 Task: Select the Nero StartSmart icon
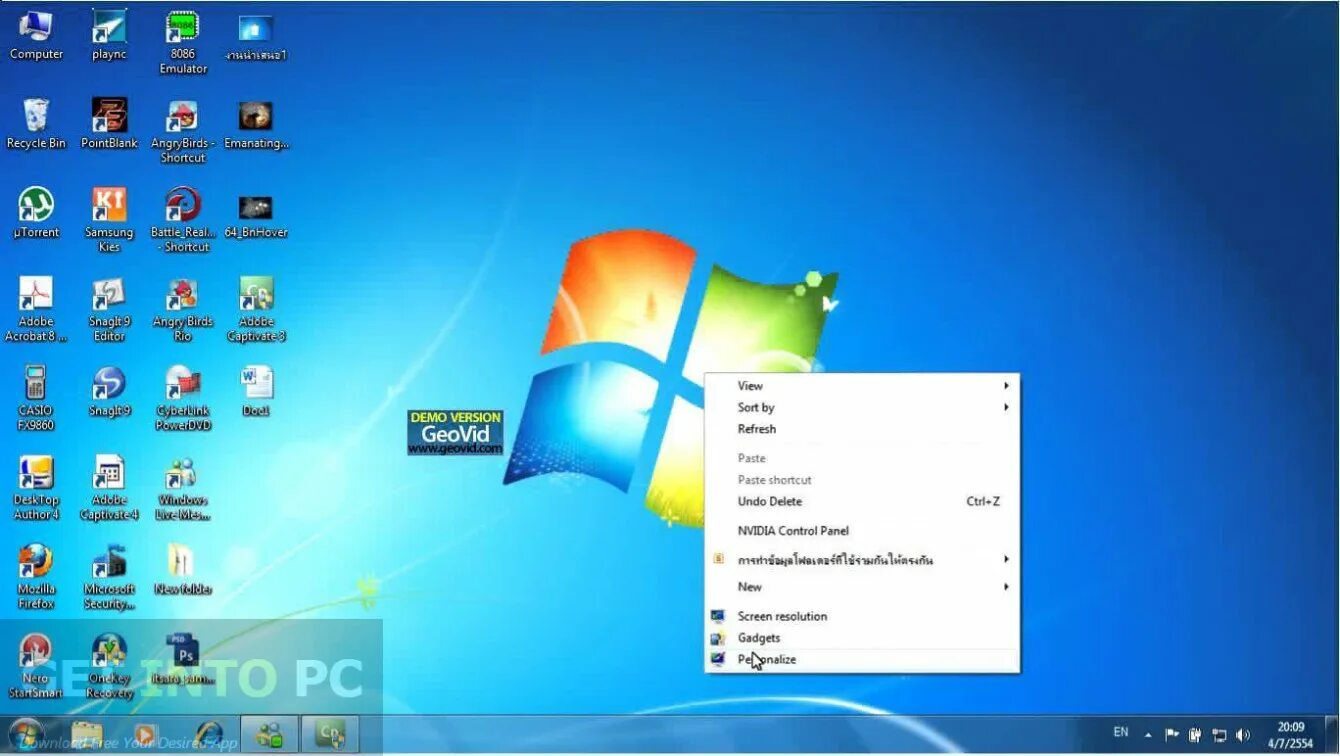36,666
